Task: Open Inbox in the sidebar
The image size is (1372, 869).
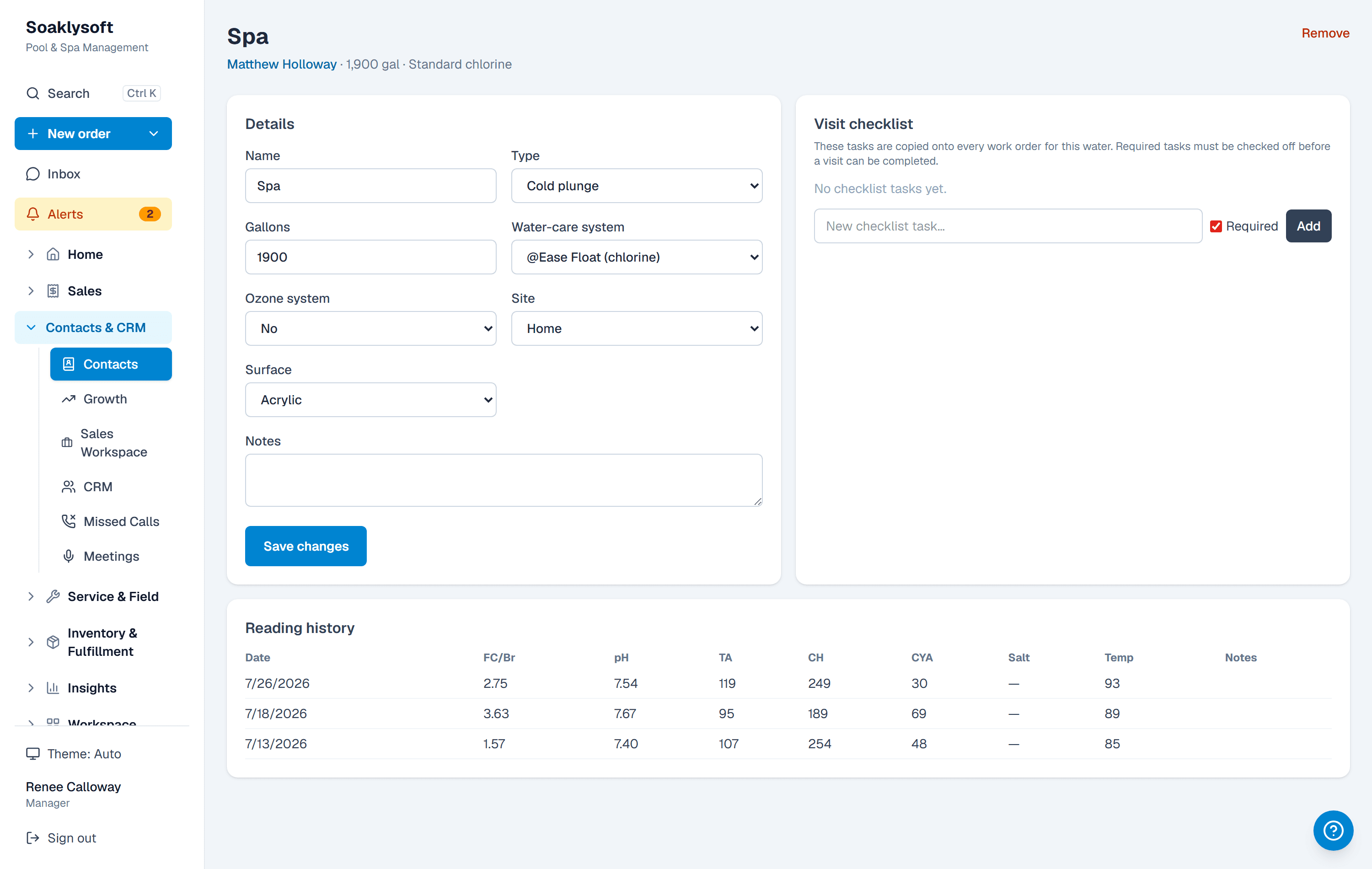Action: 93,174
